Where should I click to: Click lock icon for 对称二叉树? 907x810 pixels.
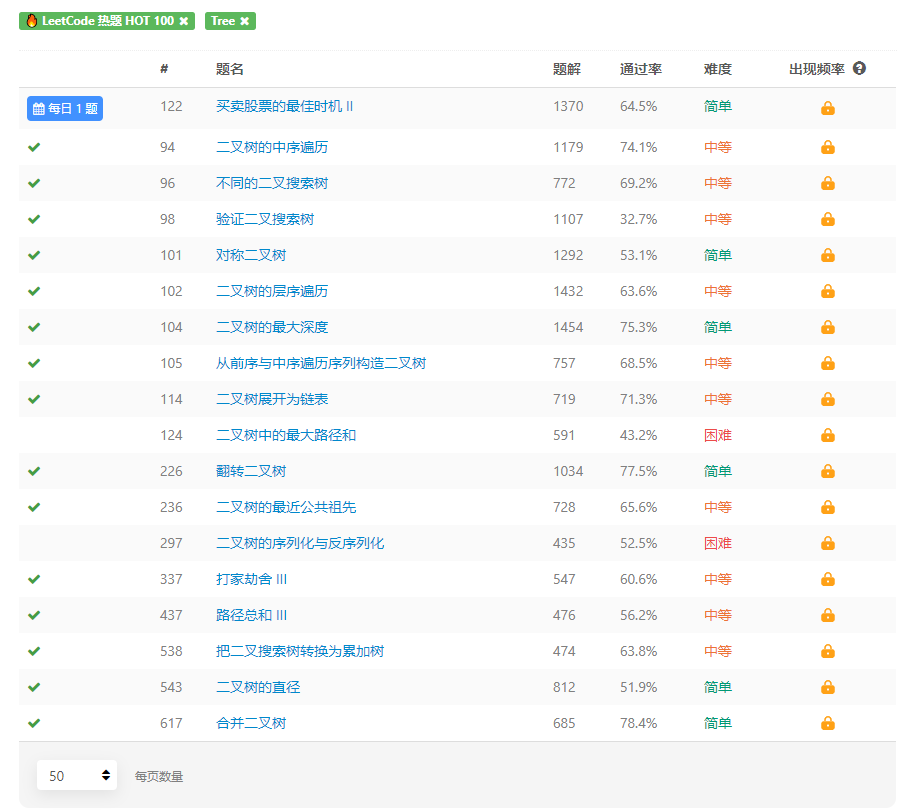(x=828, y=255)
